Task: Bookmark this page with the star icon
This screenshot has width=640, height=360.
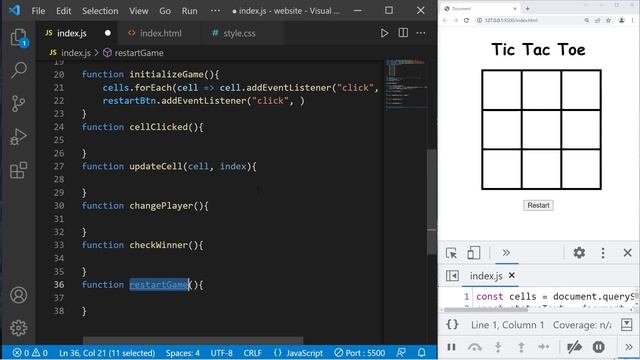Action: click(x=609, y=20)
